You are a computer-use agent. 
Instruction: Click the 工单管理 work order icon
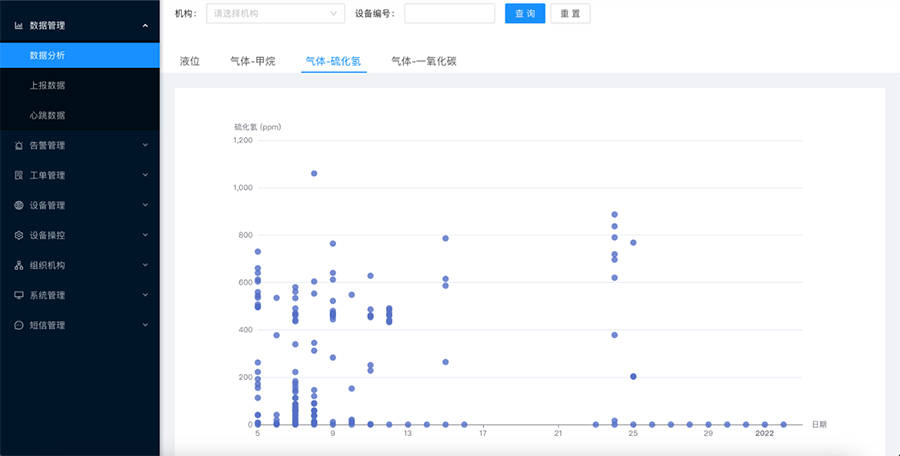[19, 176]
